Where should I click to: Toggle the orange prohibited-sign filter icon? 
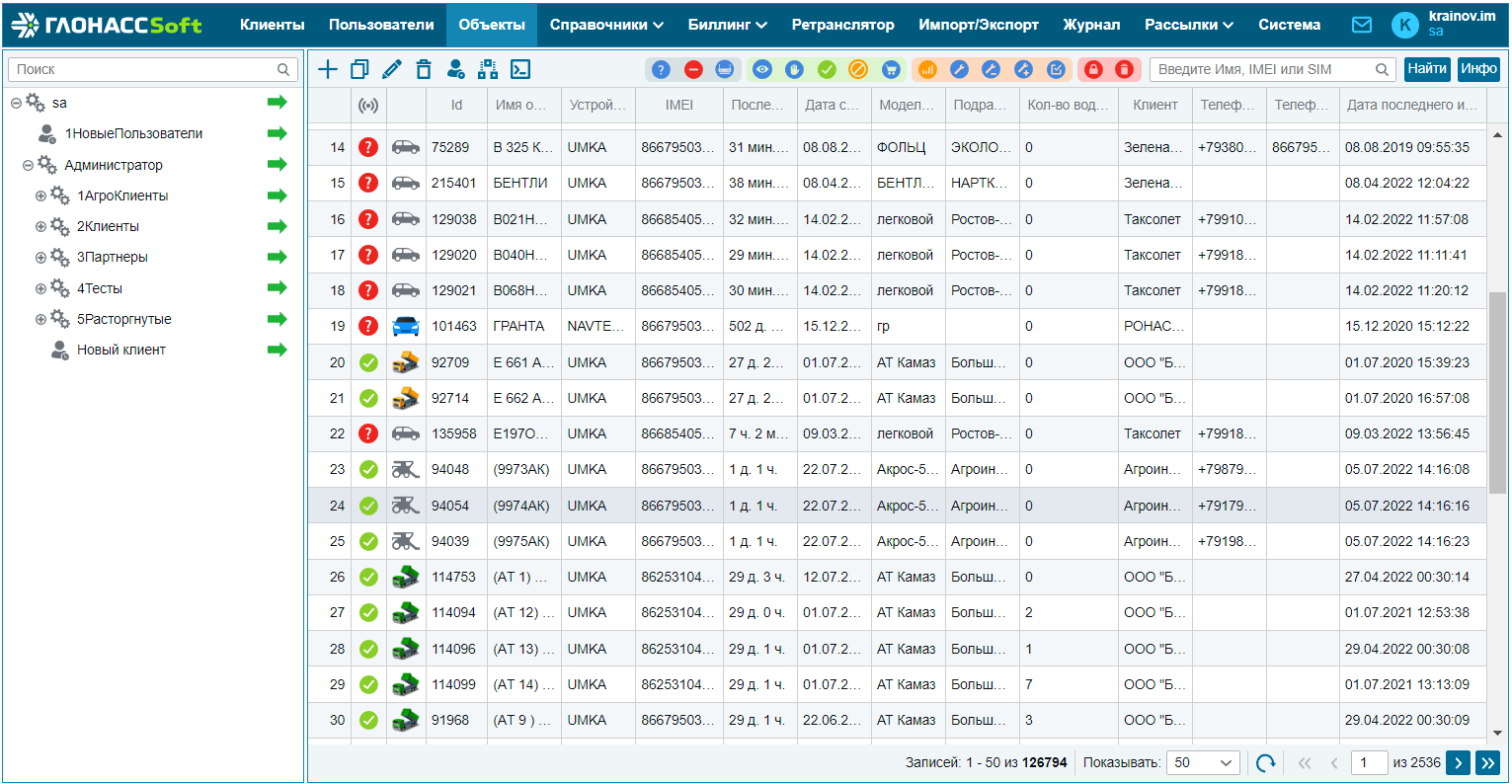[x=858, y=69]
